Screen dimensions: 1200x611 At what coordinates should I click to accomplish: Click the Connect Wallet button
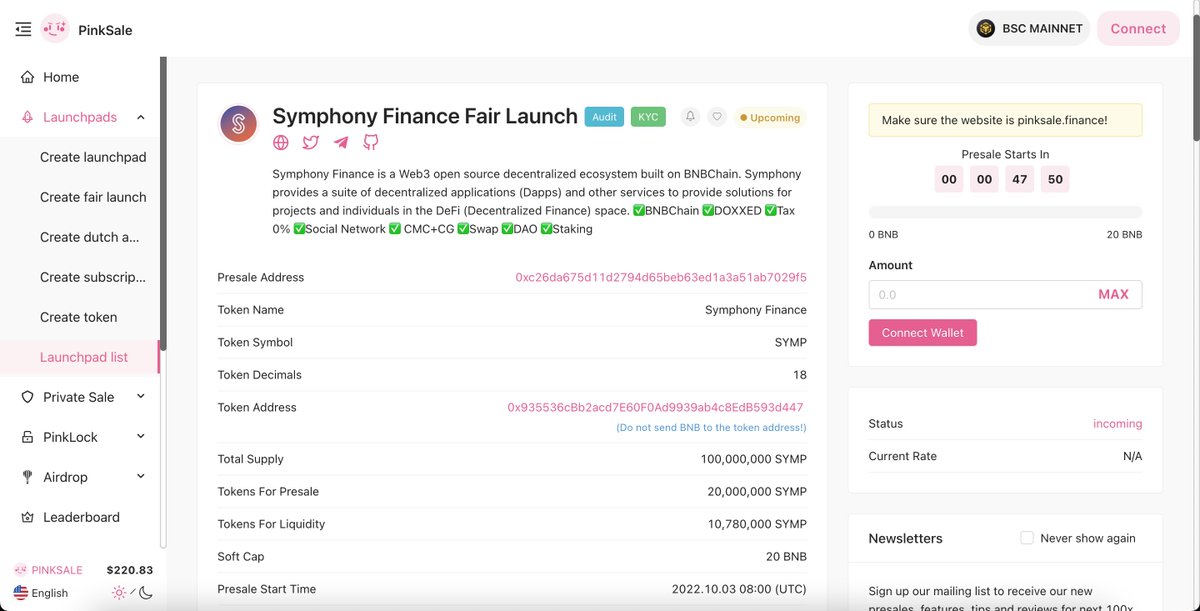pos(923,333)
